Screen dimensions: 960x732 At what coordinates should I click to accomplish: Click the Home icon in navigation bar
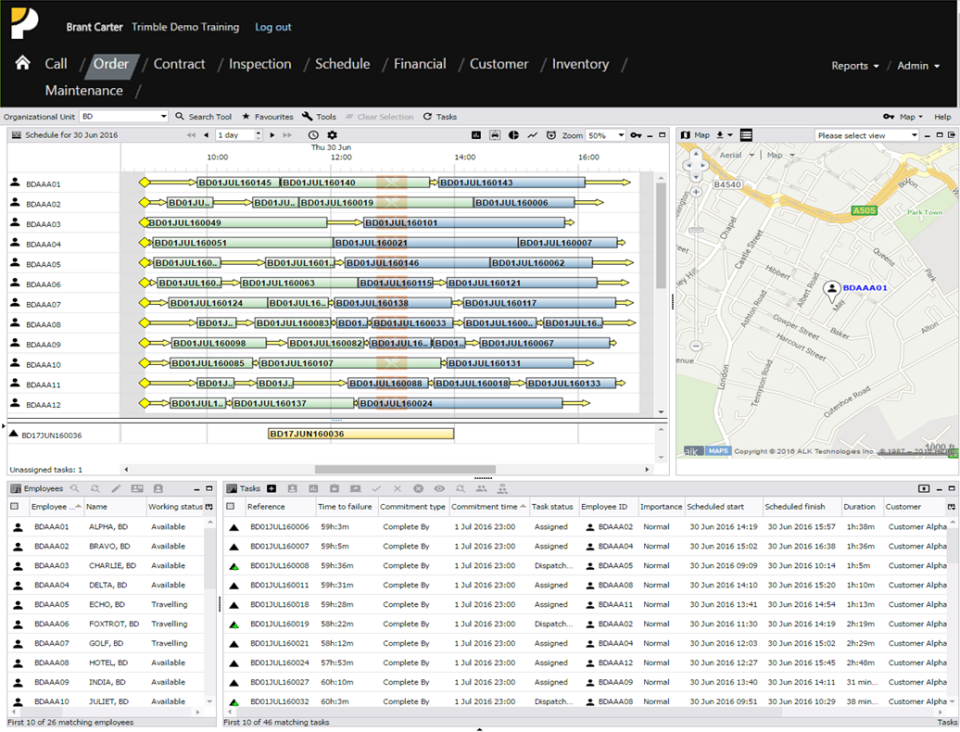[22, 63]
